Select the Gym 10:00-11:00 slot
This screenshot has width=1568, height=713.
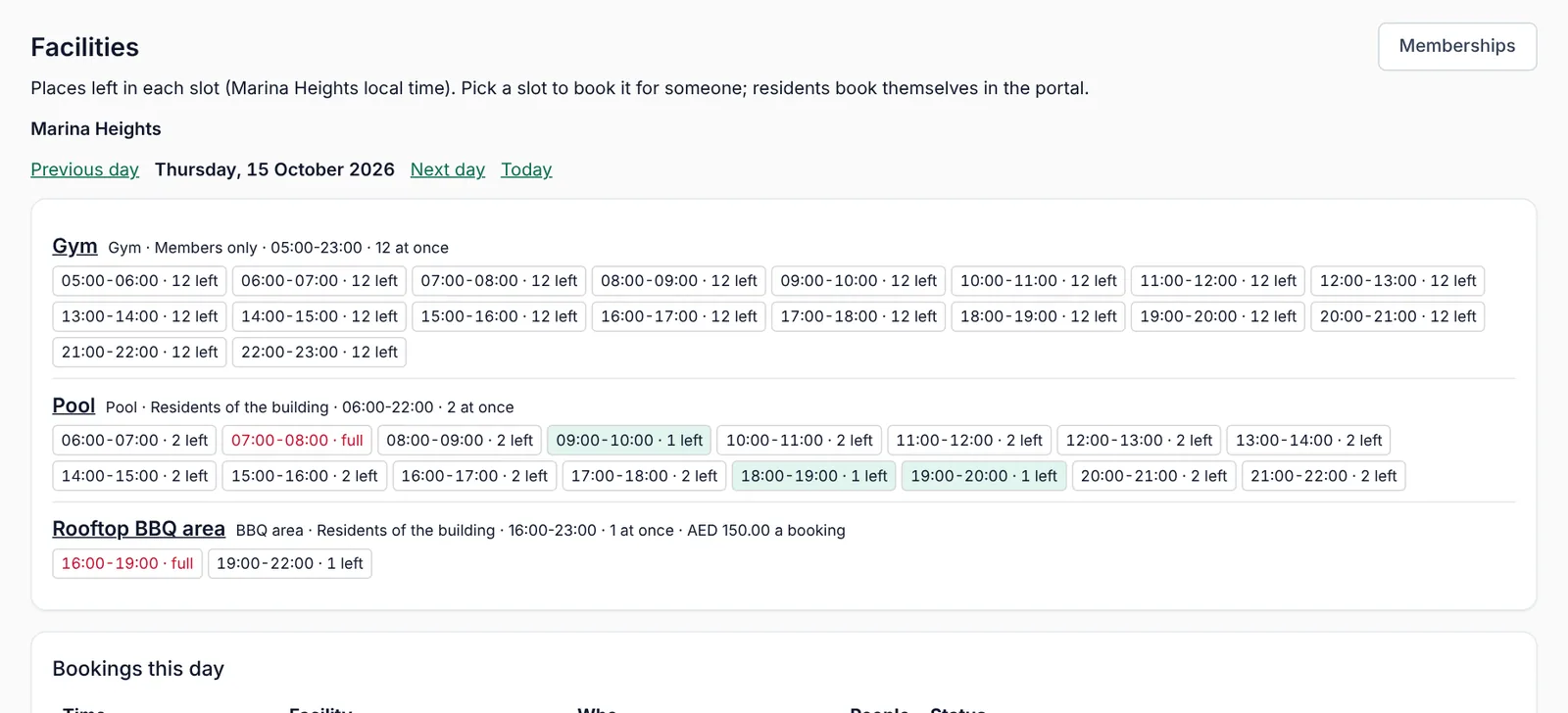tap(1039, 281)
